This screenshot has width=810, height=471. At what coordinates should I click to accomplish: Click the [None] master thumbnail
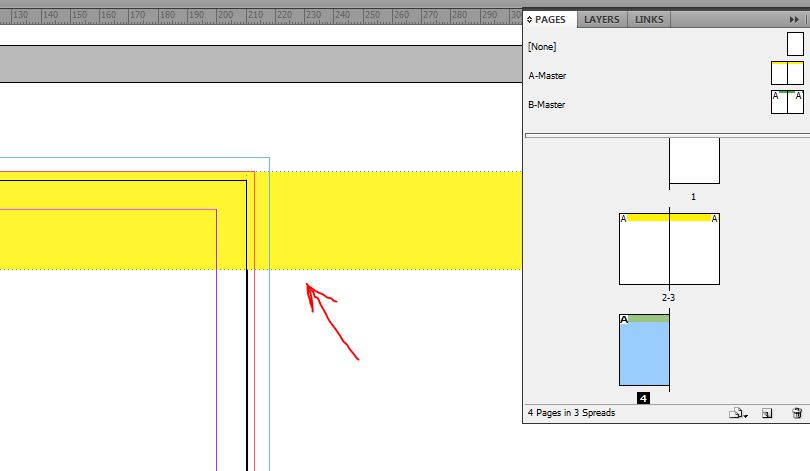point(795,44)
